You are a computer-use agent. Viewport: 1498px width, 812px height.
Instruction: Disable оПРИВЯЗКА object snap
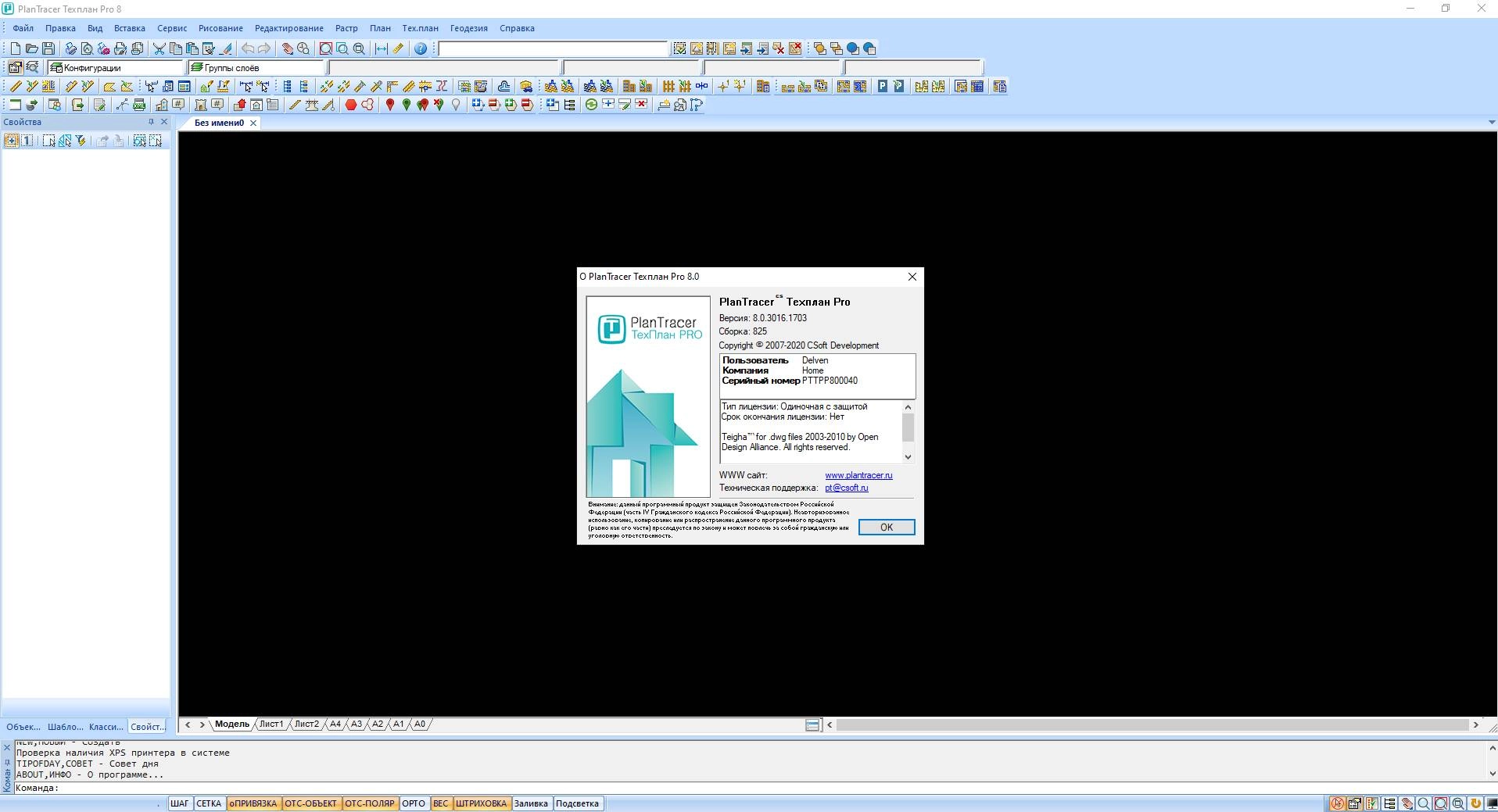pyautogui.click(x=253, y=803)
